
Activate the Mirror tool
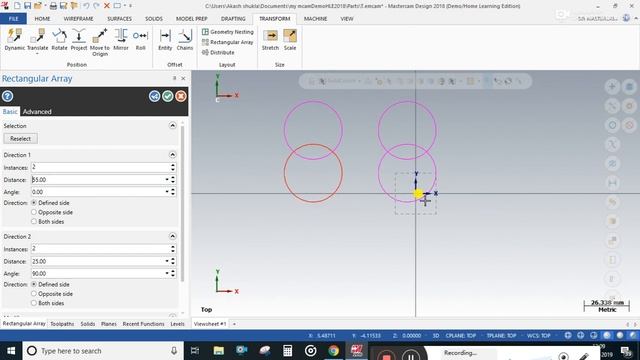pyautogui.click(x=121, y=40)
